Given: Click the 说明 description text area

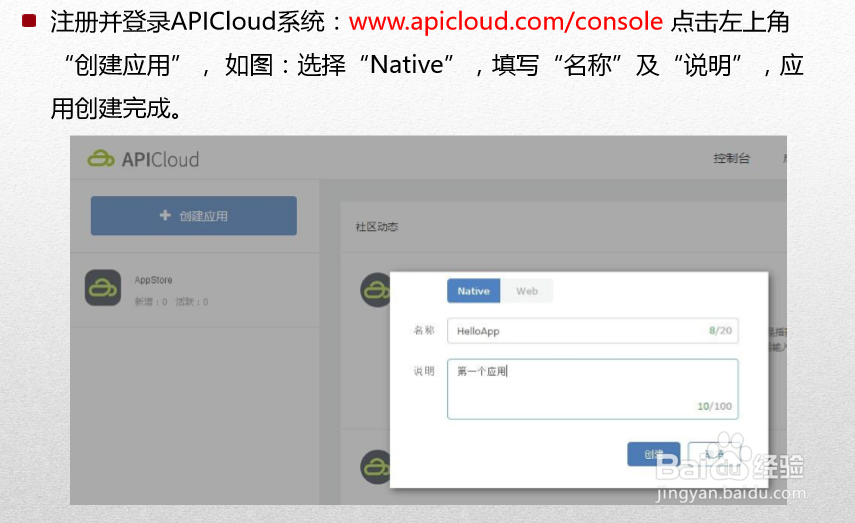Looking at the screenshot, I should coord(593,389).
